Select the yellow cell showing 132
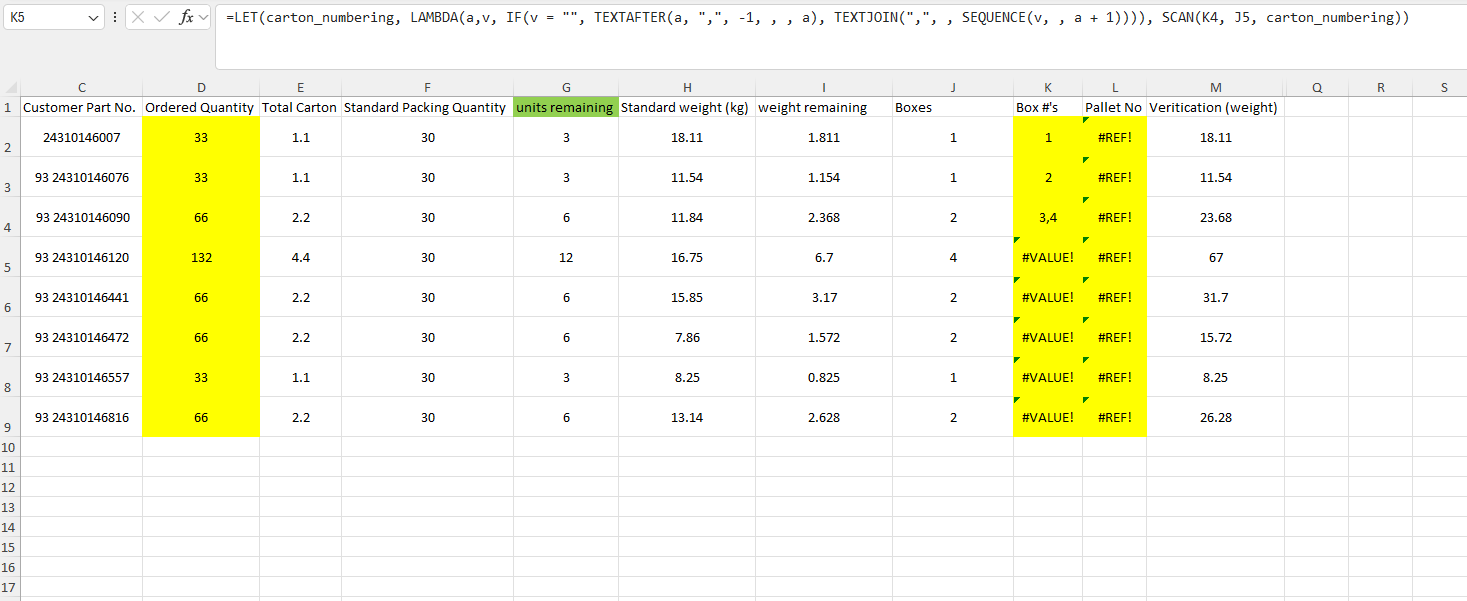The height and width of the screenshot is (601, 1467). (x=201, y=257)
